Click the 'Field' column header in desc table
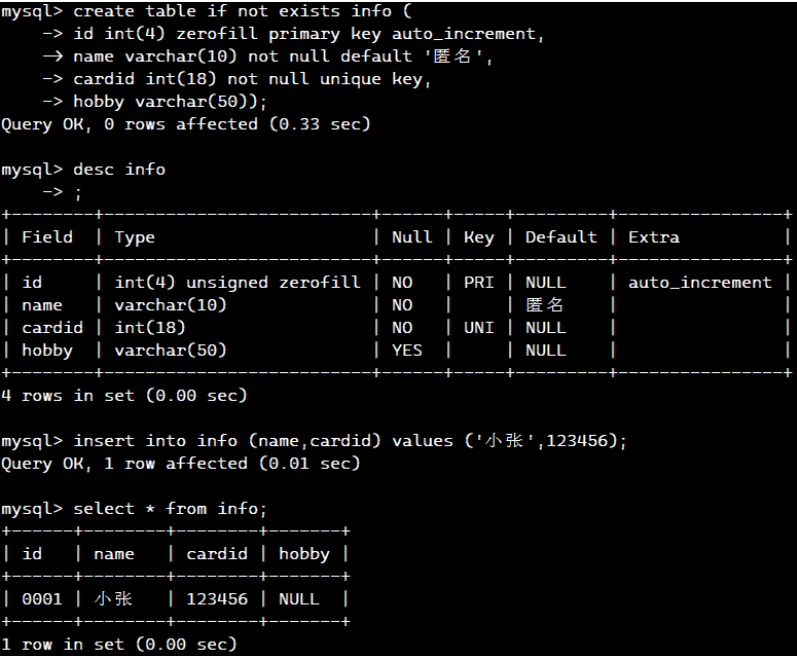This screenshot has width=797, height=656. coord(47,237)
